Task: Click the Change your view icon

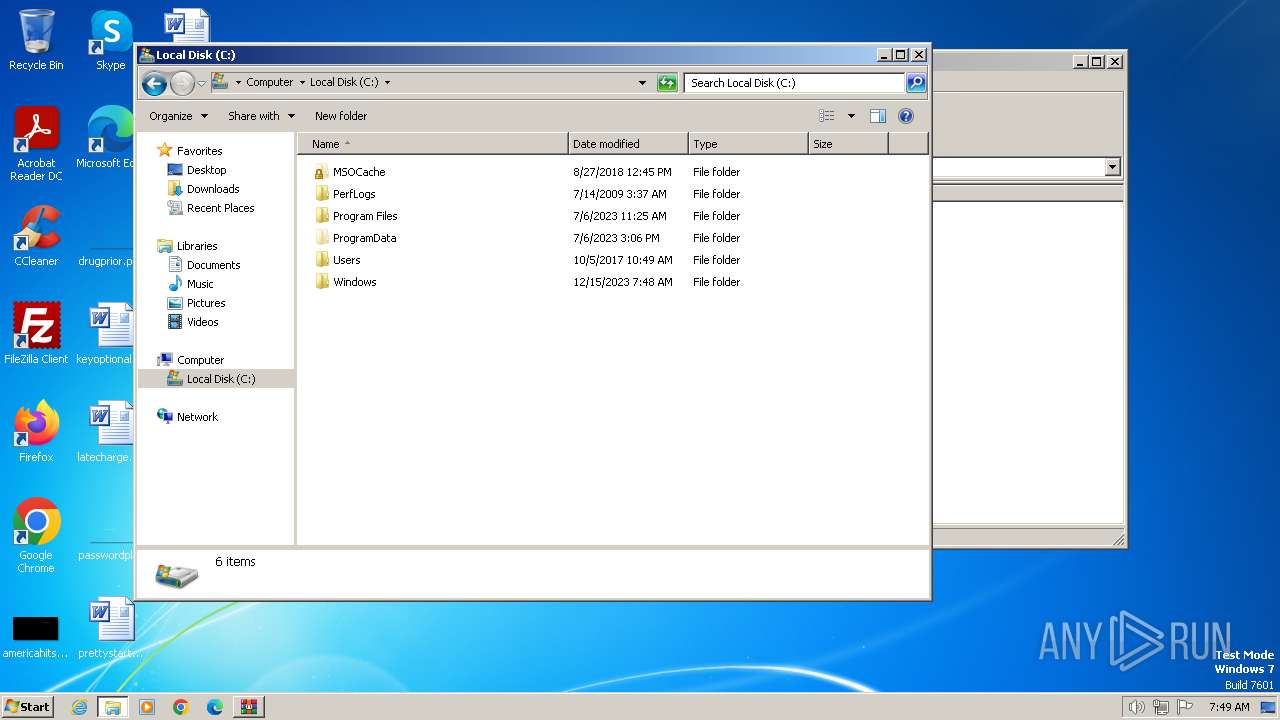Action: pos(827,116)
